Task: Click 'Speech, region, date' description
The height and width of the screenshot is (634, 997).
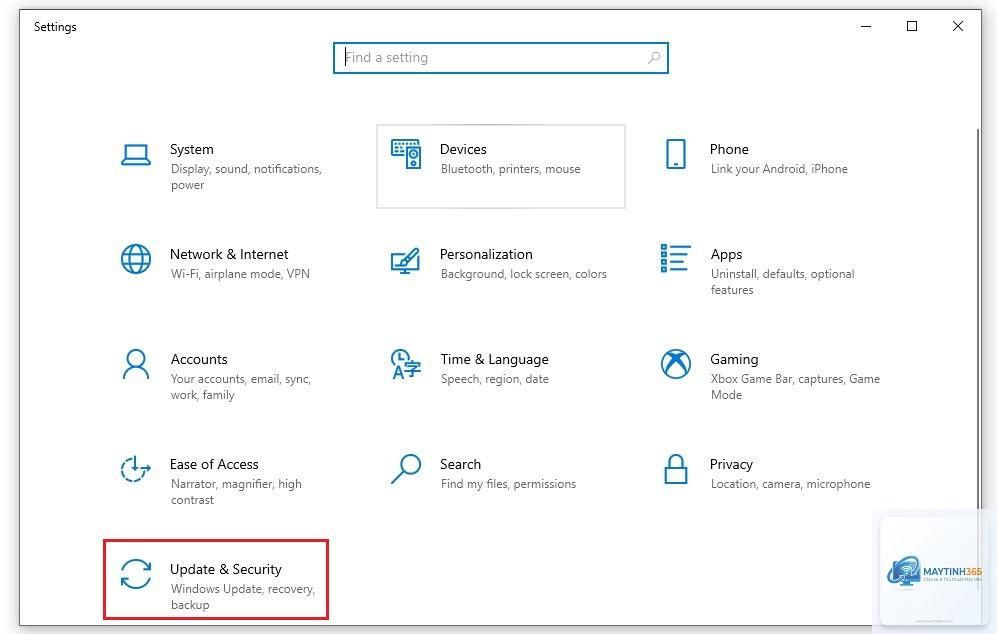Action: (495, 379)
